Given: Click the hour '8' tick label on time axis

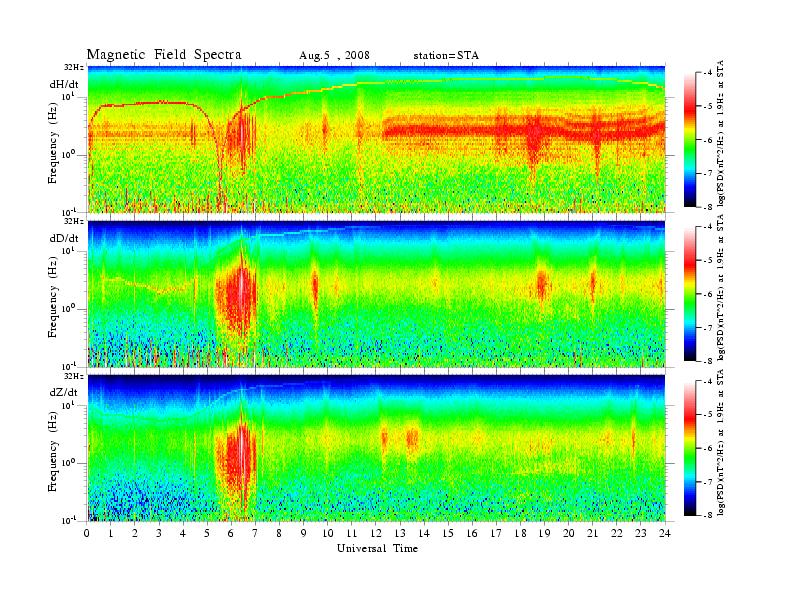Looking at the screenshot, I should pos(279,534).
